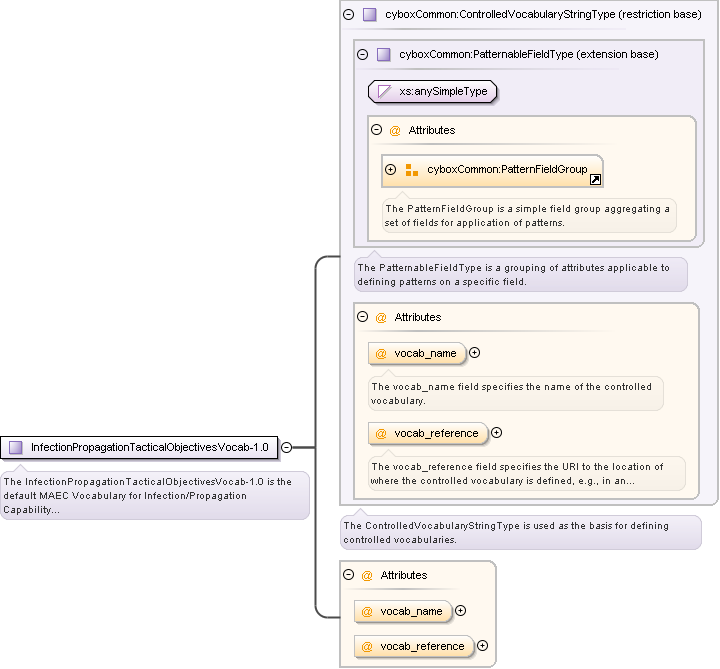Collapse the Attributes group inside ControlledVocabularyStringType
720x669 pixels.
(362, 317)
